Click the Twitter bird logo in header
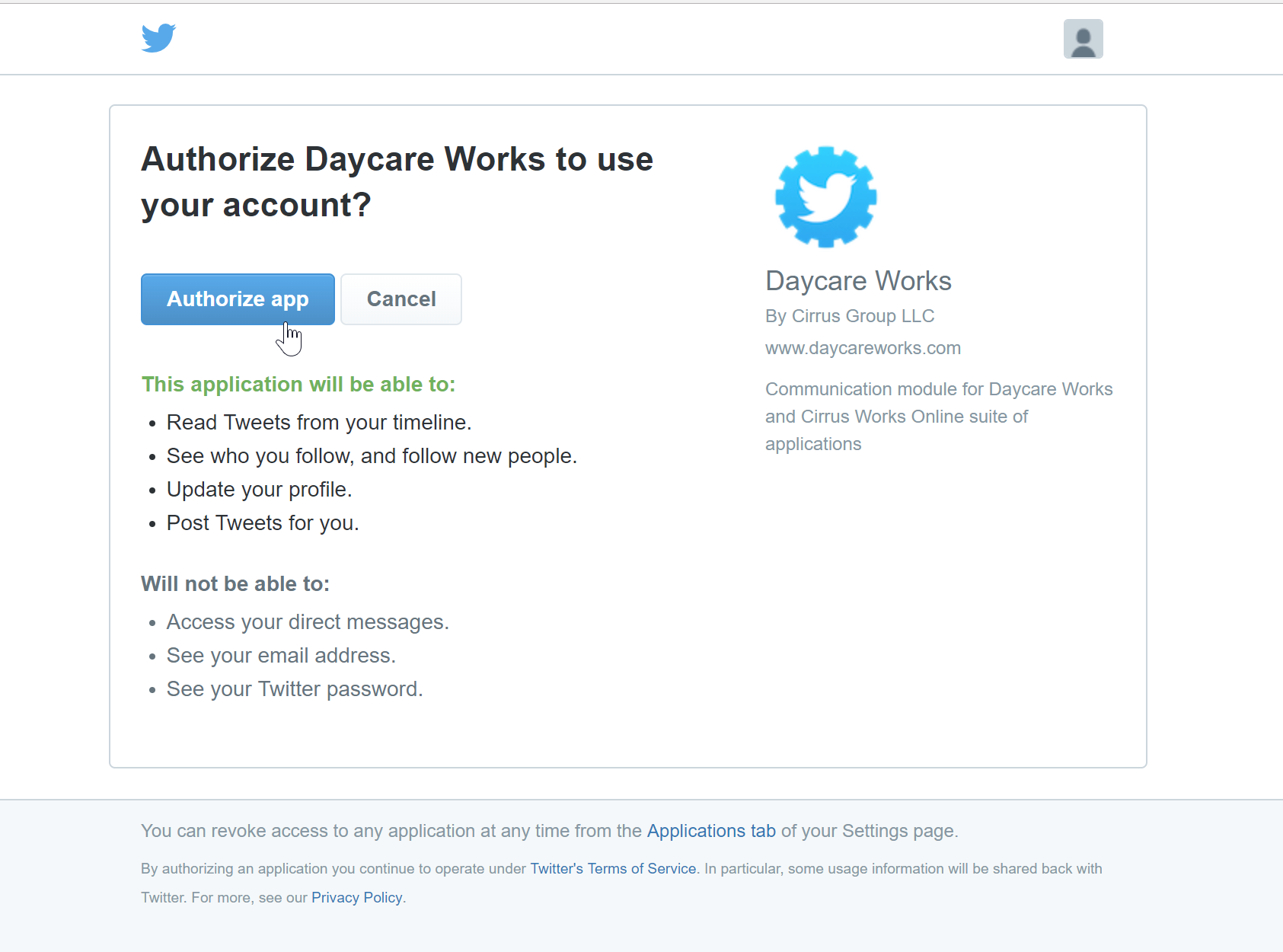 (158, 38)
